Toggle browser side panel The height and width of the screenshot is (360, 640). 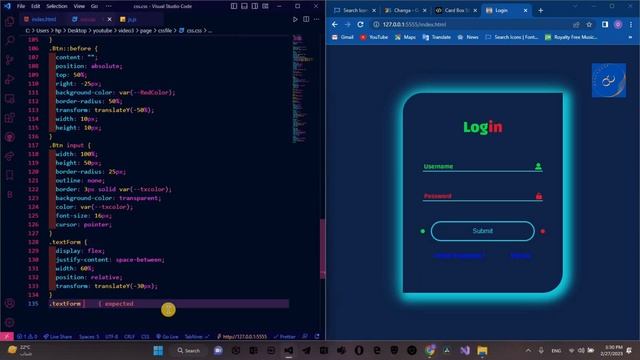(x=605, y=24)
